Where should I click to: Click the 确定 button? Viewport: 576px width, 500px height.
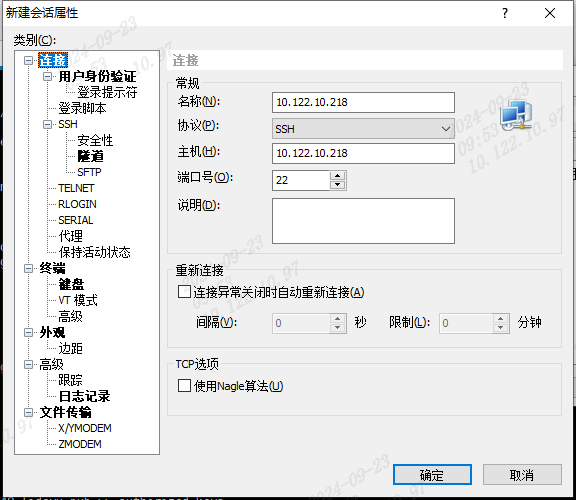pyautogui.click(x=432, y=475)
